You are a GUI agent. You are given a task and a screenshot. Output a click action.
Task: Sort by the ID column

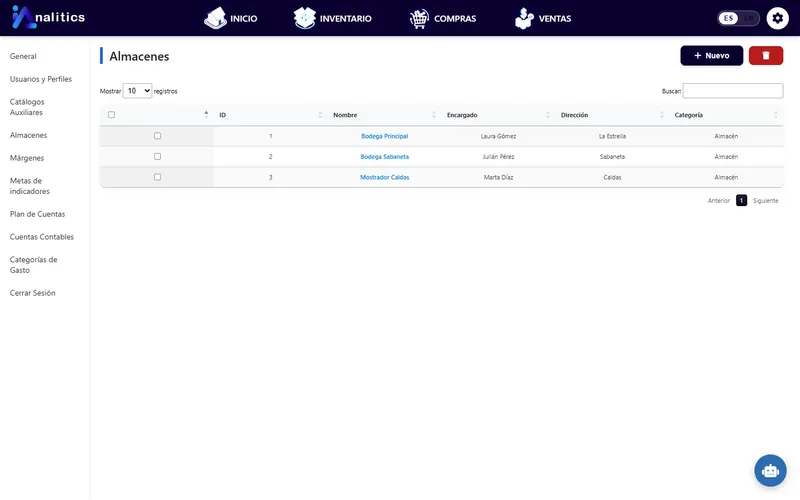click(270, 115)
